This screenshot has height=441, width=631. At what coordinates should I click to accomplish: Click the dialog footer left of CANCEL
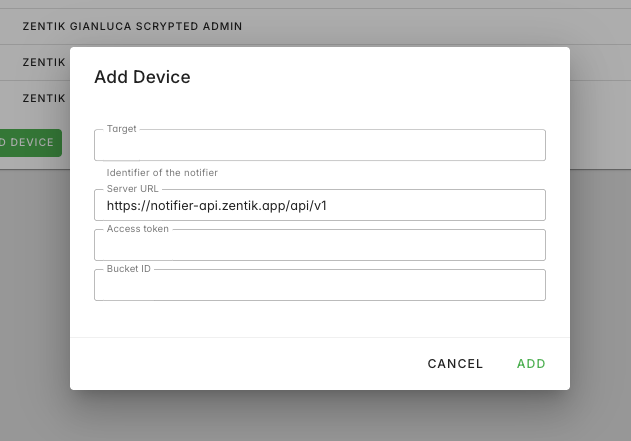click(x=250, y=364)
